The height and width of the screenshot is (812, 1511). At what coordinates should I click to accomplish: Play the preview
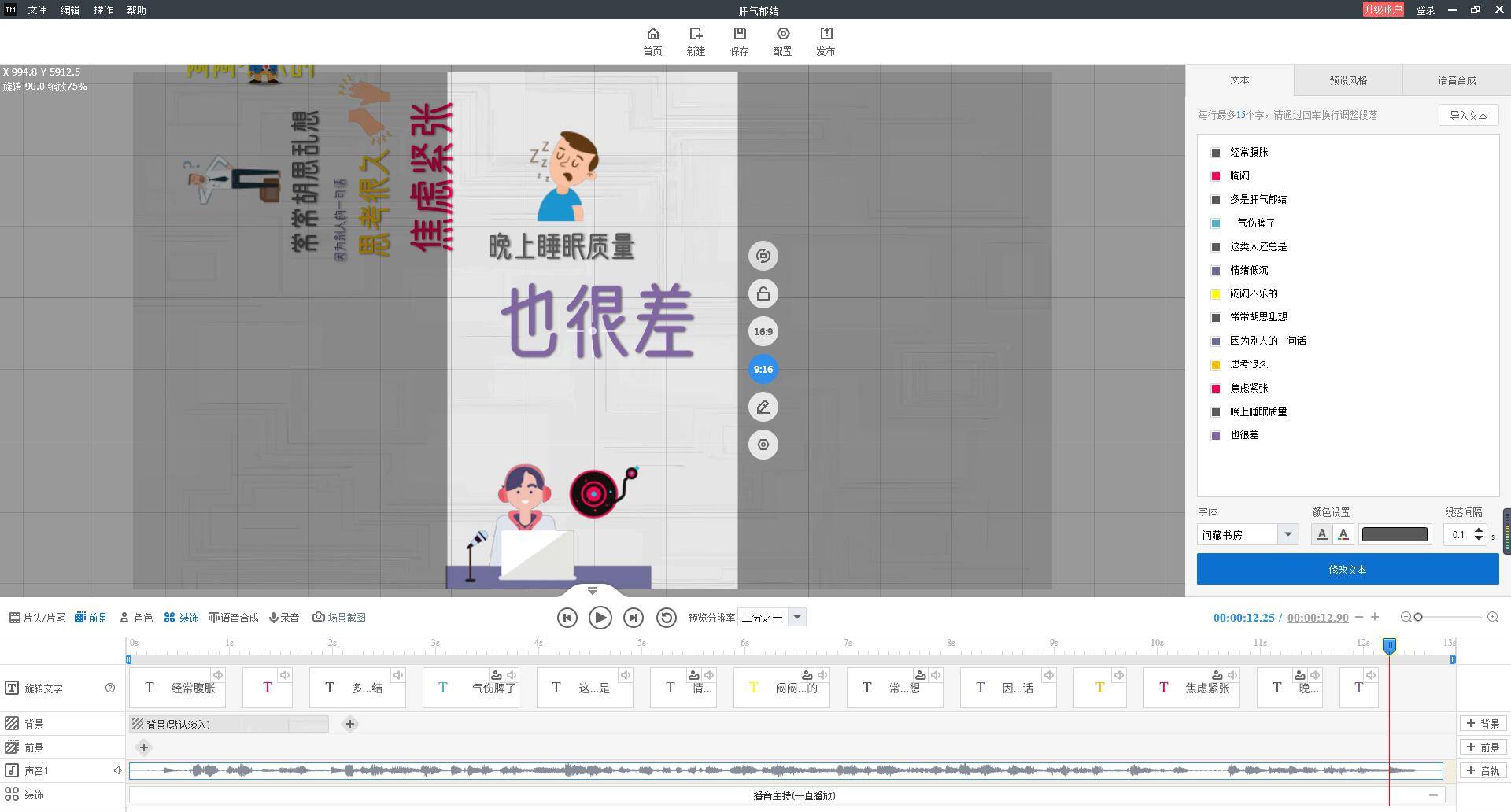pyautogui.click(x=600, y=618)
